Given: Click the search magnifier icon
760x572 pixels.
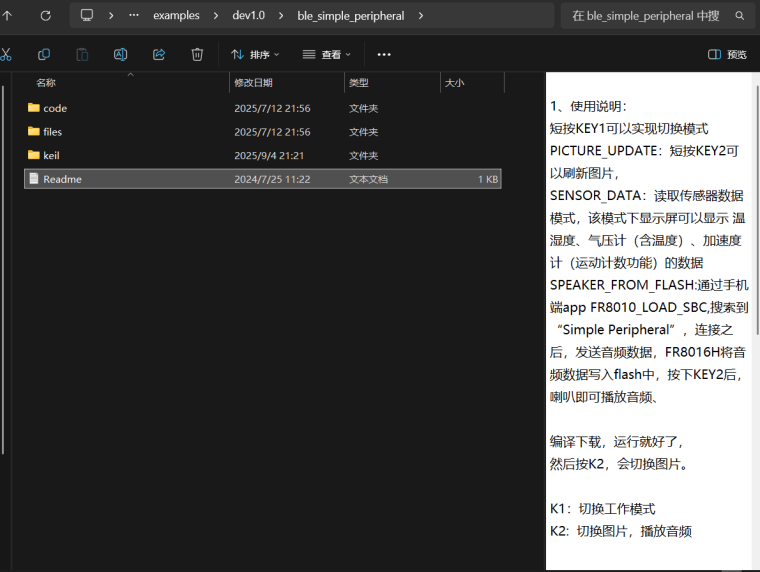Looking at the screenshot, I should tap(740, 16).
